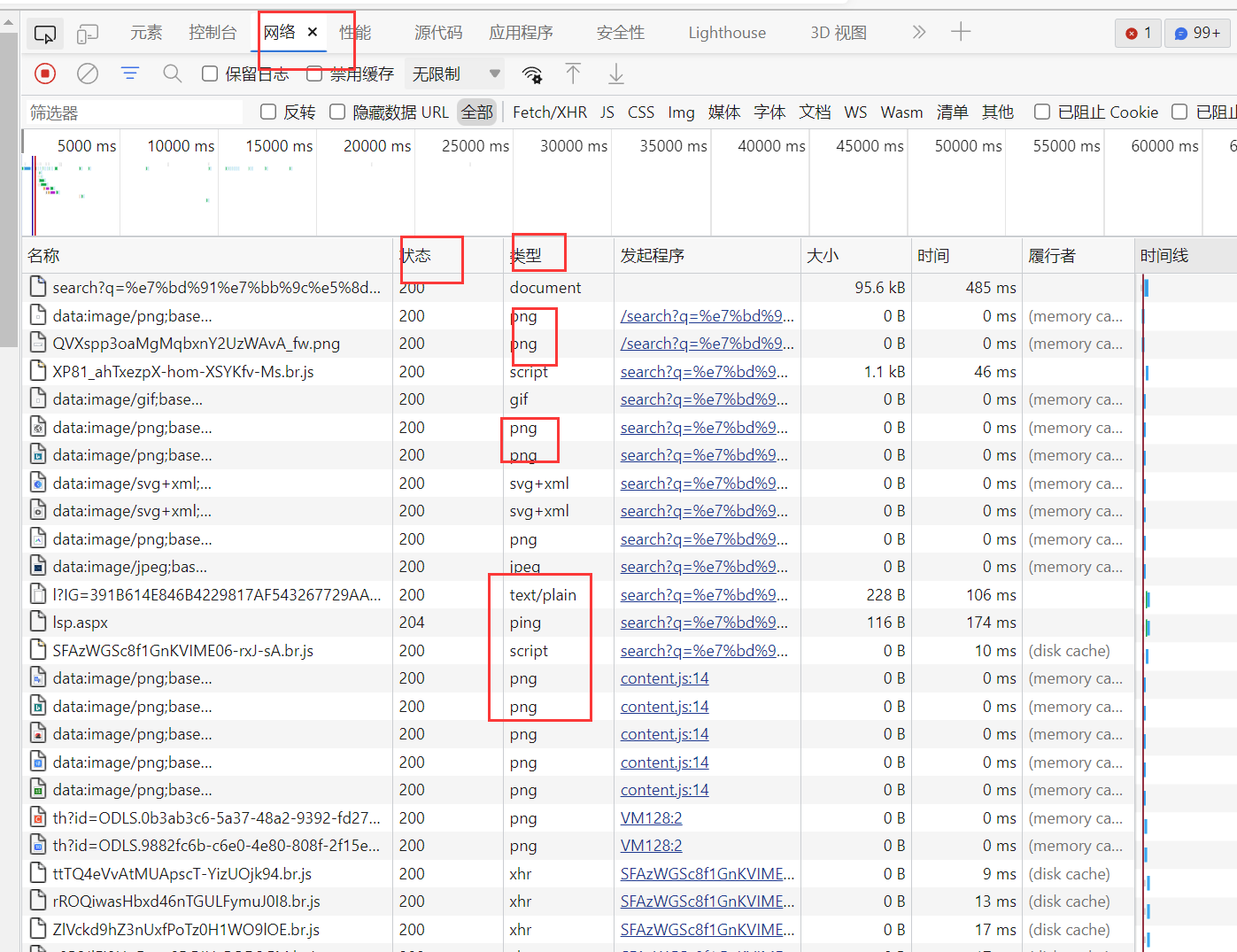This screenshot has height=952, width=1237.
Task: Sort by the 时间线 column header
Action: pos(1186,256)
